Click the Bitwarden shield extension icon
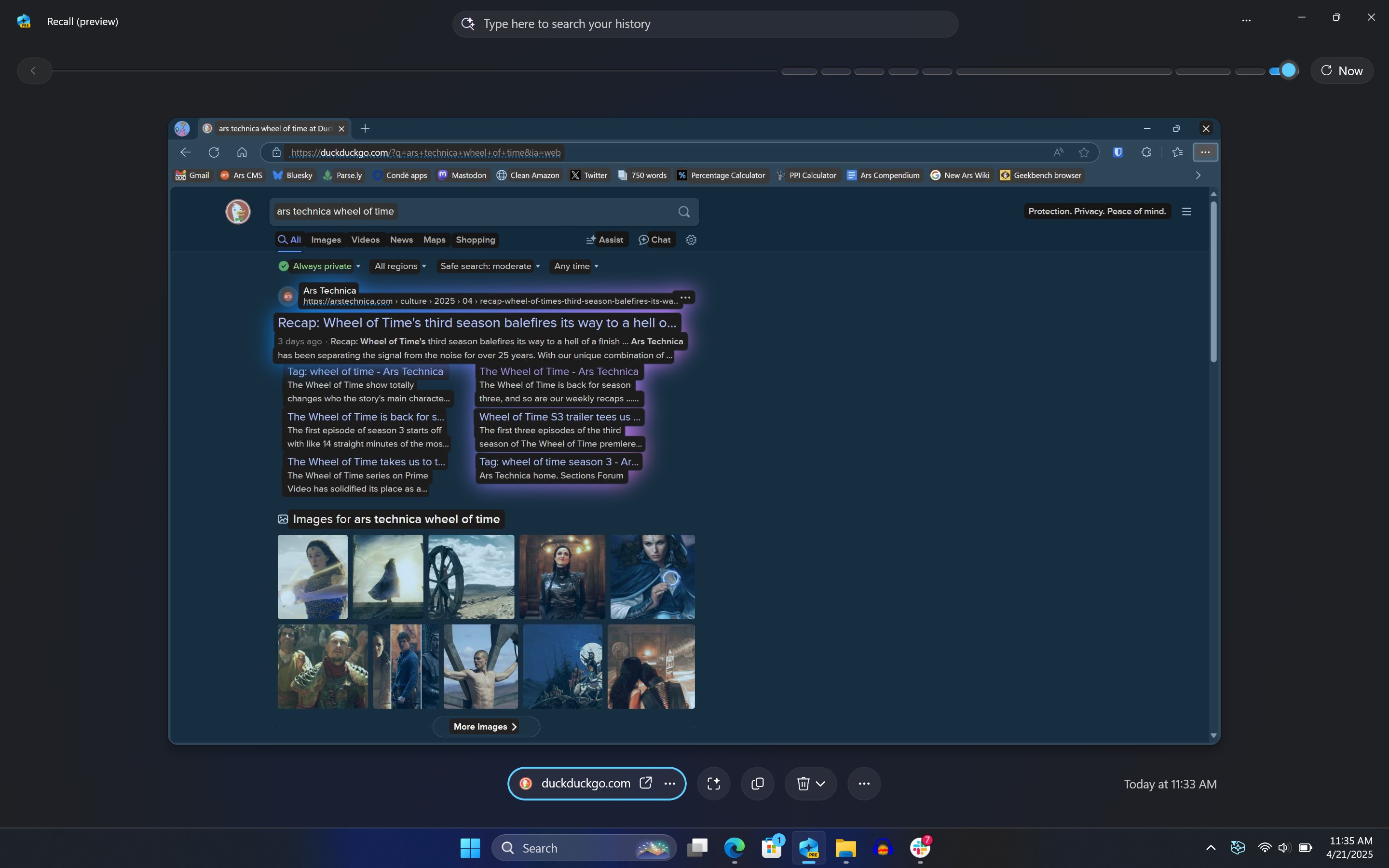 [1117, 152]
